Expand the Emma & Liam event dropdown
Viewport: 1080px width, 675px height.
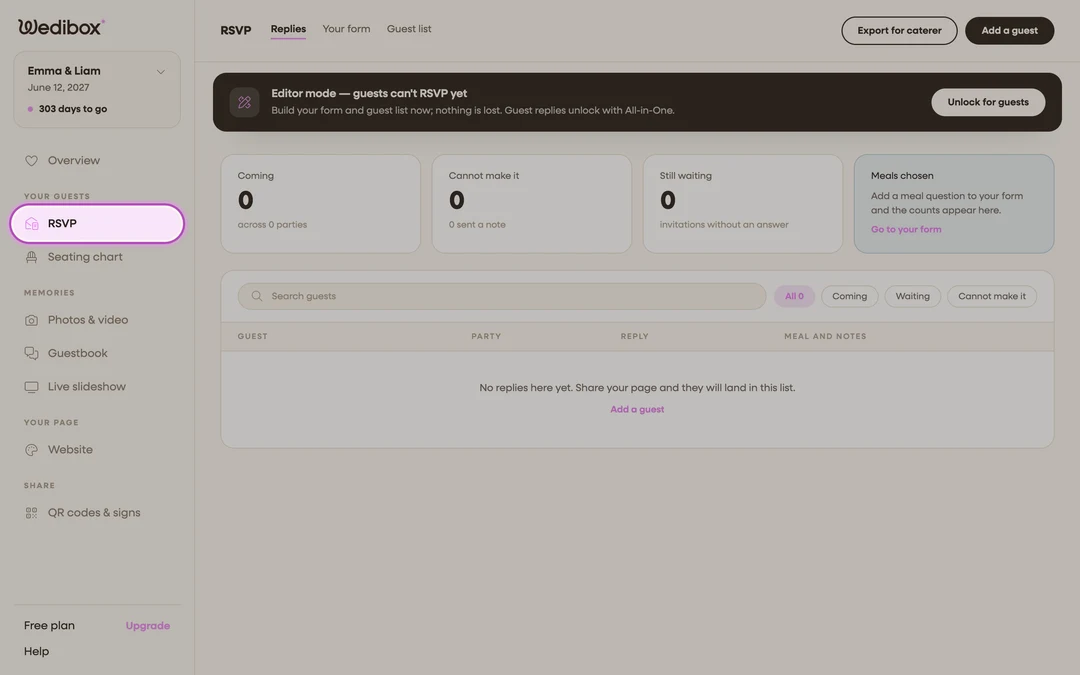160,72
